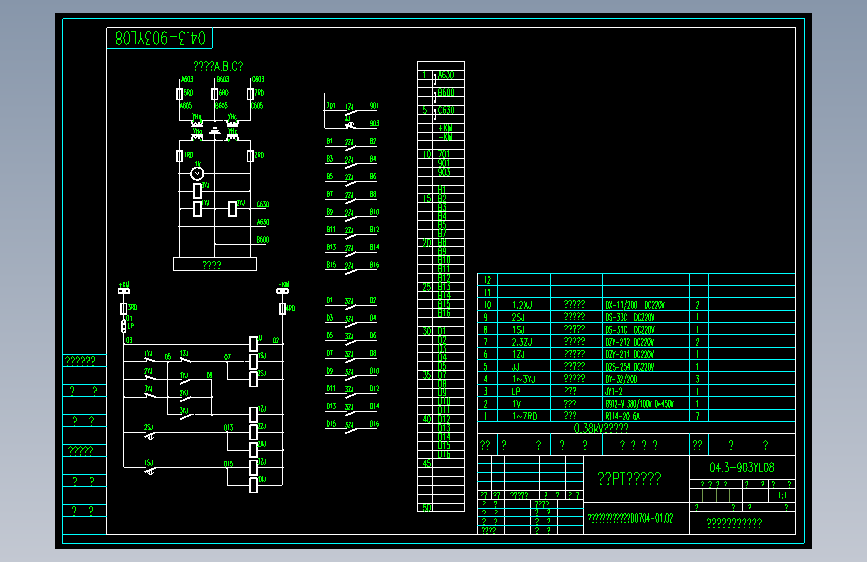This screenshot has height=562, width=867.
Task: Click the C630 output line label
Action: tap(263, 204)
